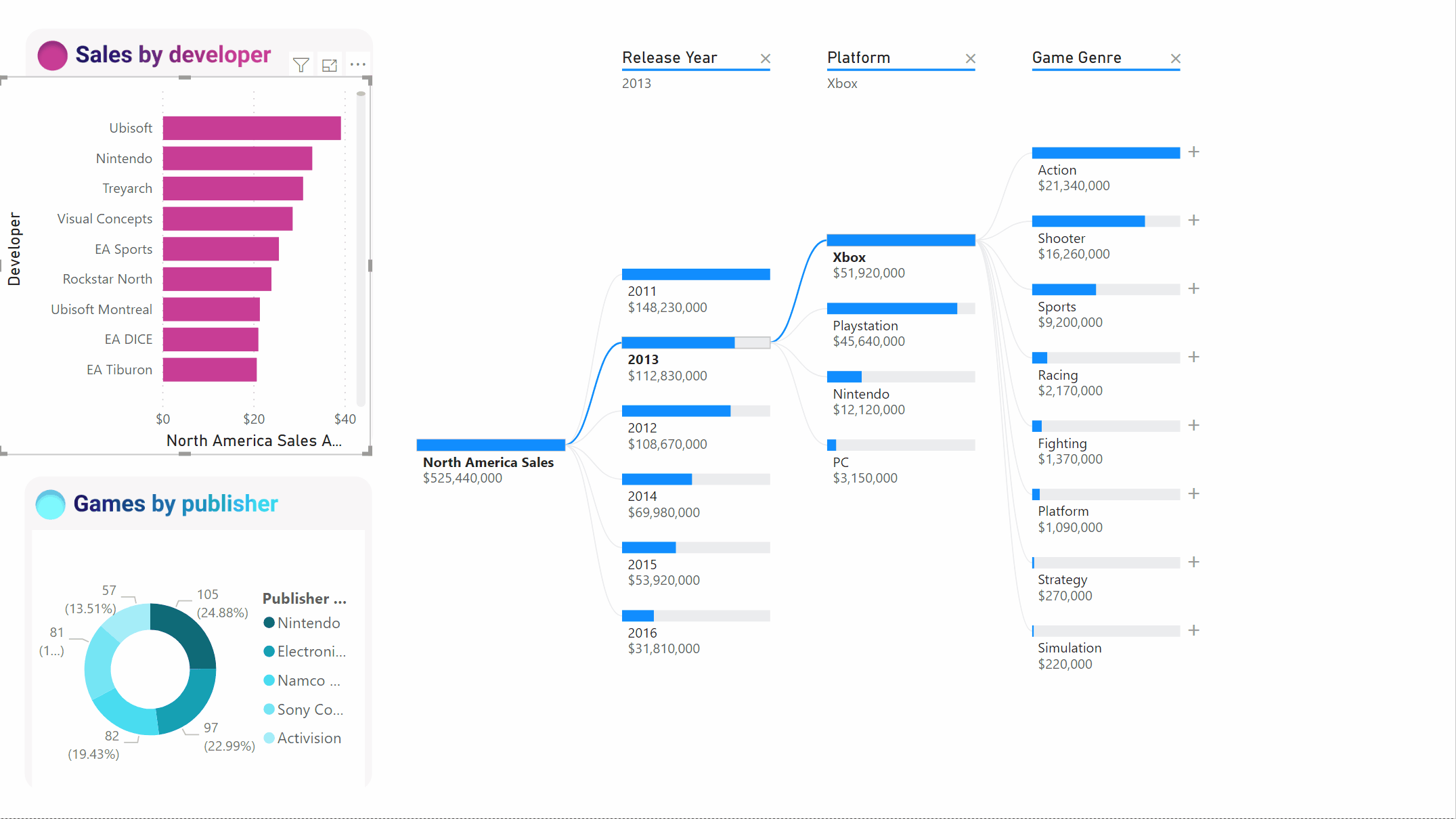Click the close icon on Release Year filter
The height and width of the screenshot is (819, 1456).
click(766, 57)
